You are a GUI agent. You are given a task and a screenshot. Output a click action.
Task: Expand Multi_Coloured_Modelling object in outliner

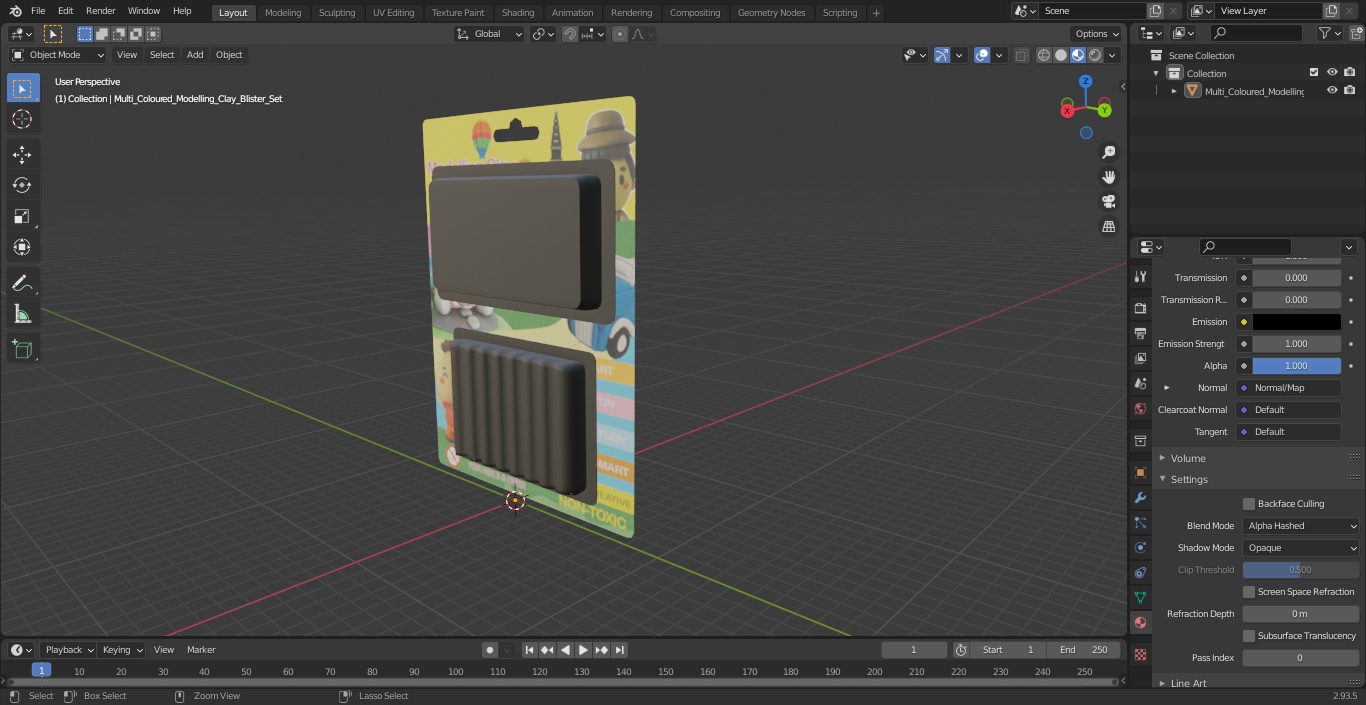coord(1174,91)
